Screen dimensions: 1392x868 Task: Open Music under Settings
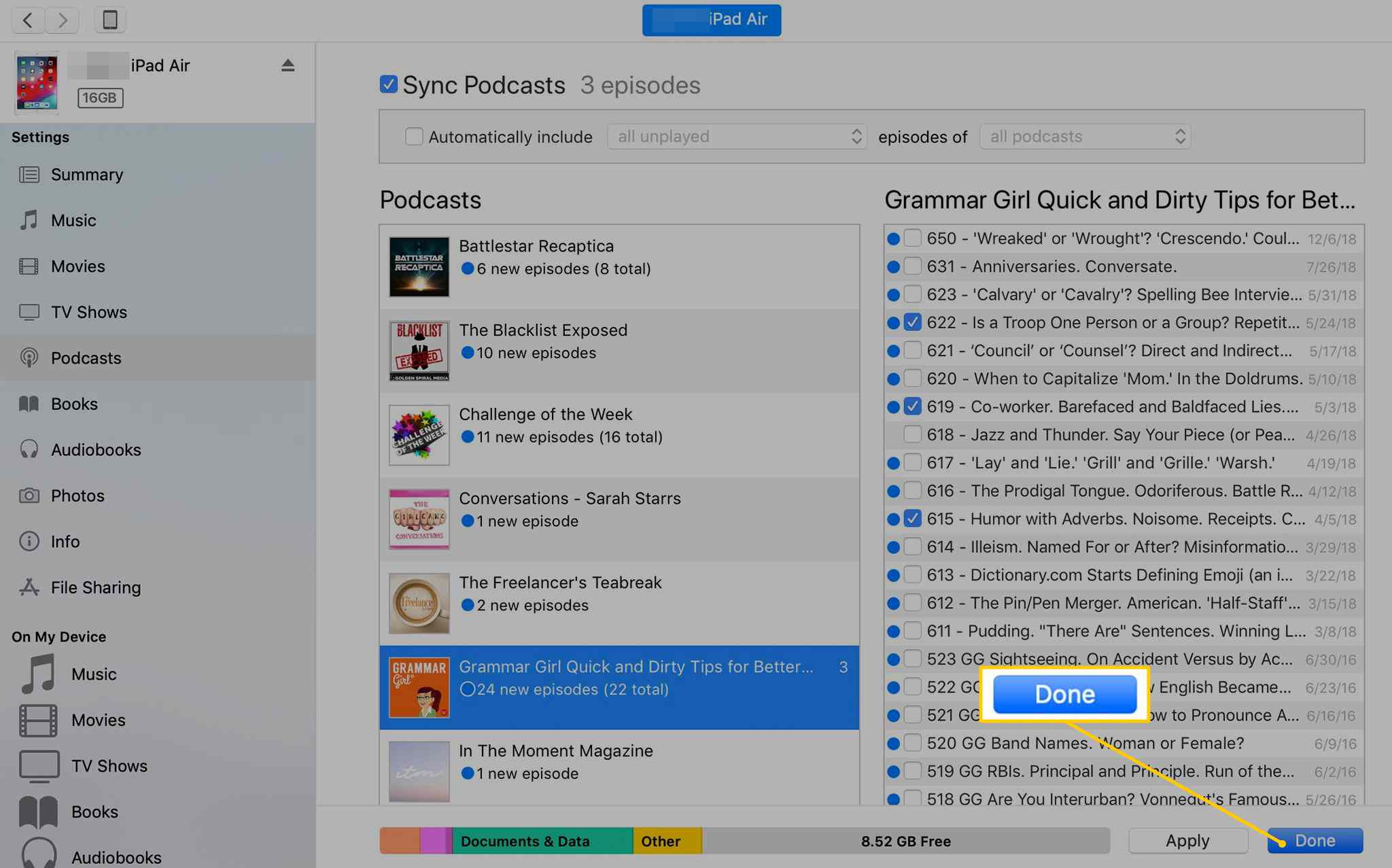tap(73, 220)
